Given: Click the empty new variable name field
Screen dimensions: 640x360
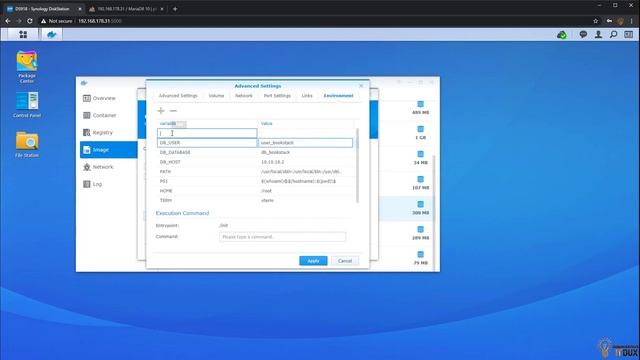Looking at the screenshot, I should [207, 133].
